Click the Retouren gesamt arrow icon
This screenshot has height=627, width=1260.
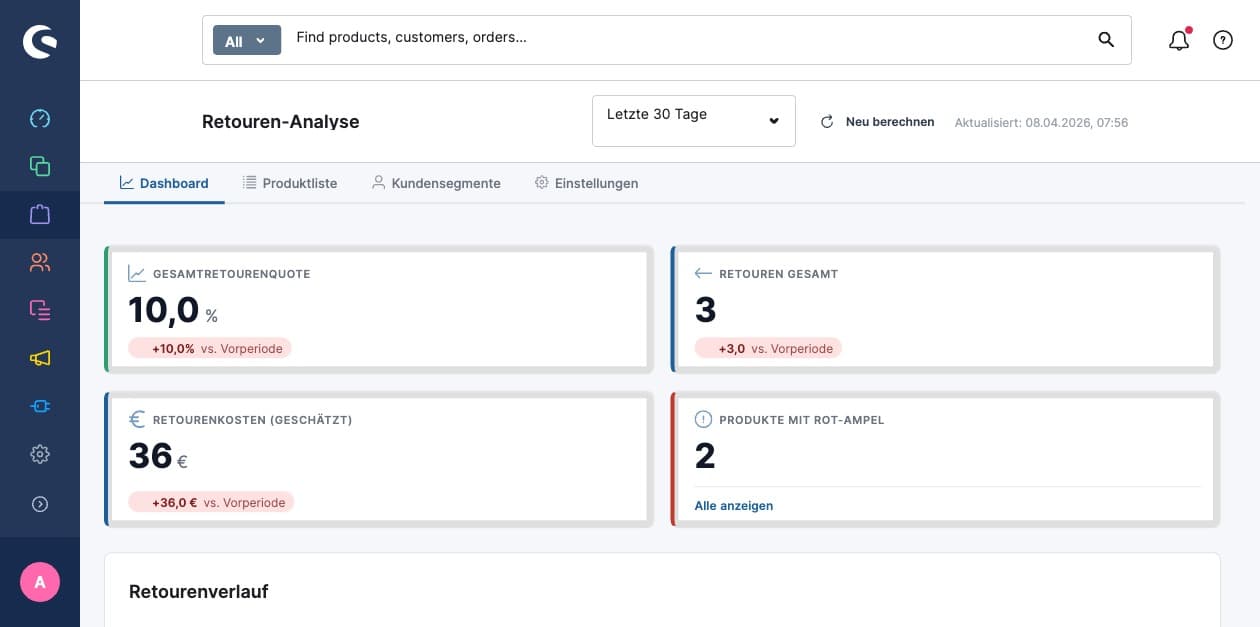[x=703, y=273]
